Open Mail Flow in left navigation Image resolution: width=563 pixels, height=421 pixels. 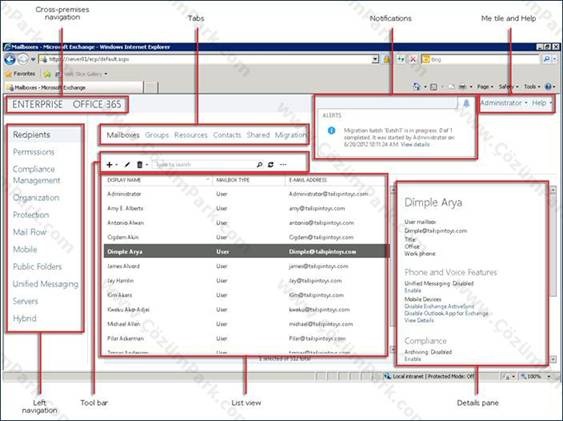click(29, 232)
